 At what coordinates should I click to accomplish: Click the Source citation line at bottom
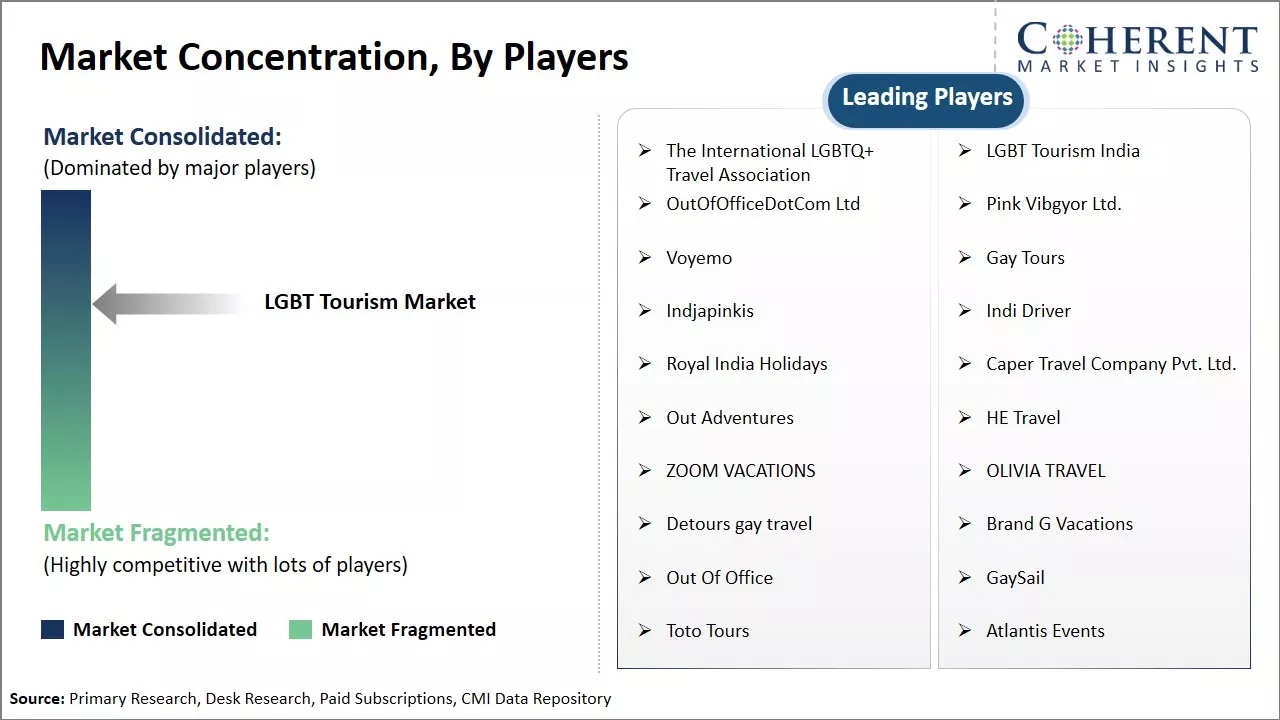[310, 699]
